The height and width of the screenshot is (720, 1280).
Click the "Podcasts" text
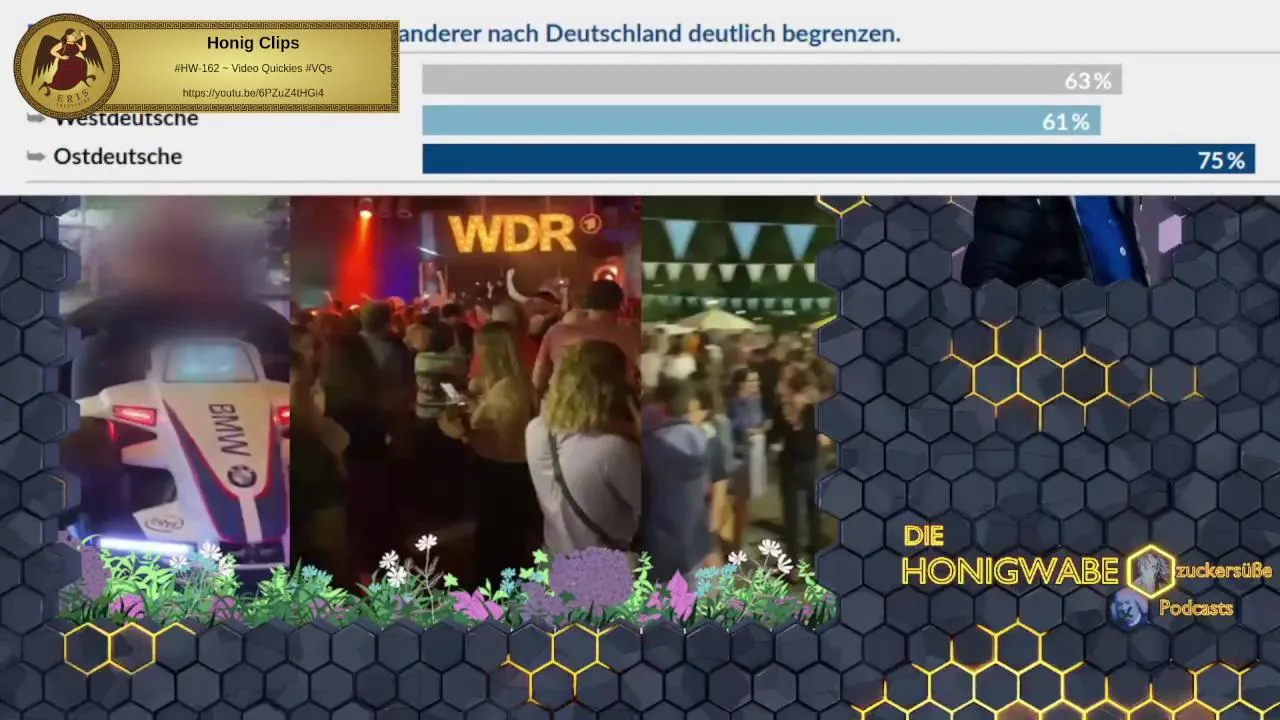[1196, 608]
